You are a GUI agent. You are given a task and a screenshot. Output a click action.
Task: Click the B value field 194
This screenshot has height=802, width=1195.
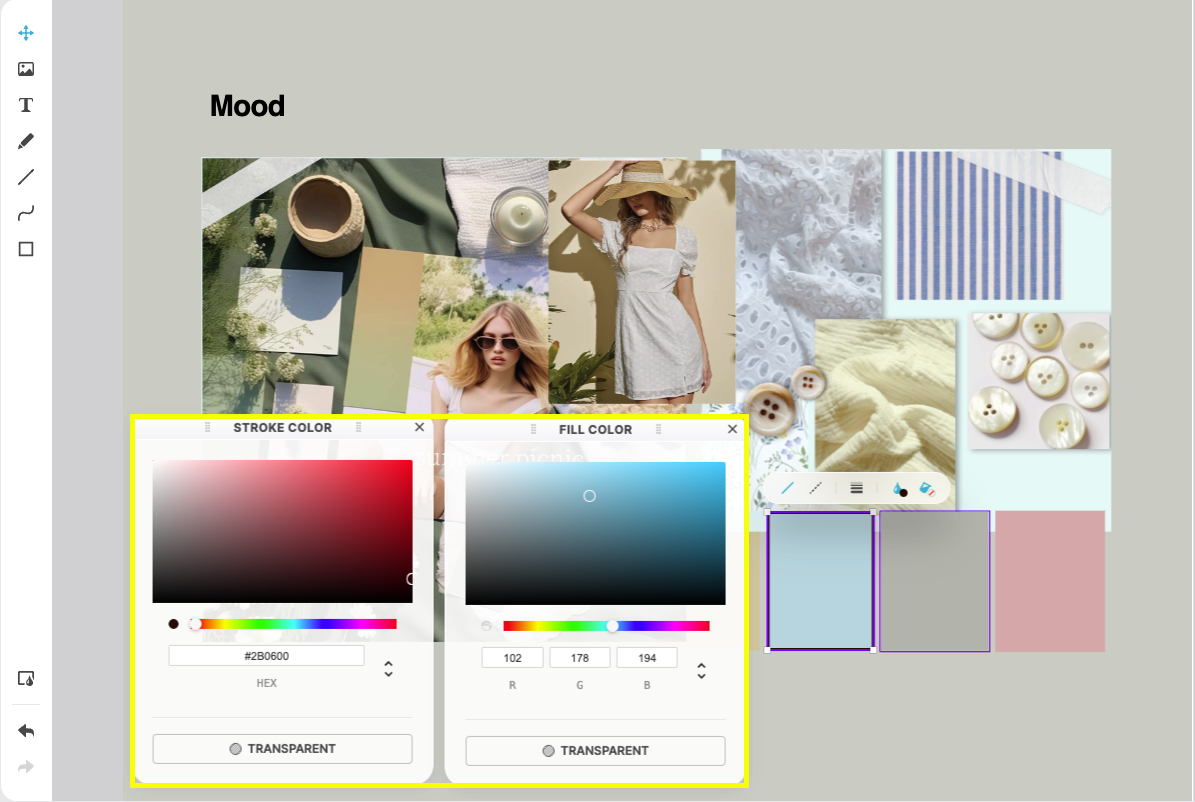click(647, 658)
